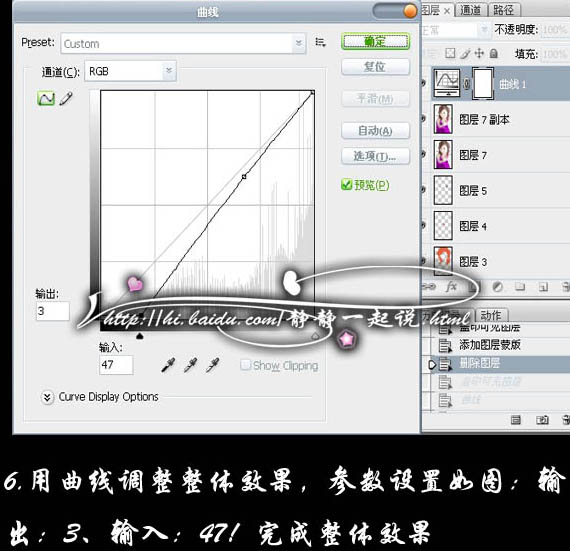This screenshot has height=551, width=570.
Task: Click the lock image pixels brush icon
Action: point(465,54)
